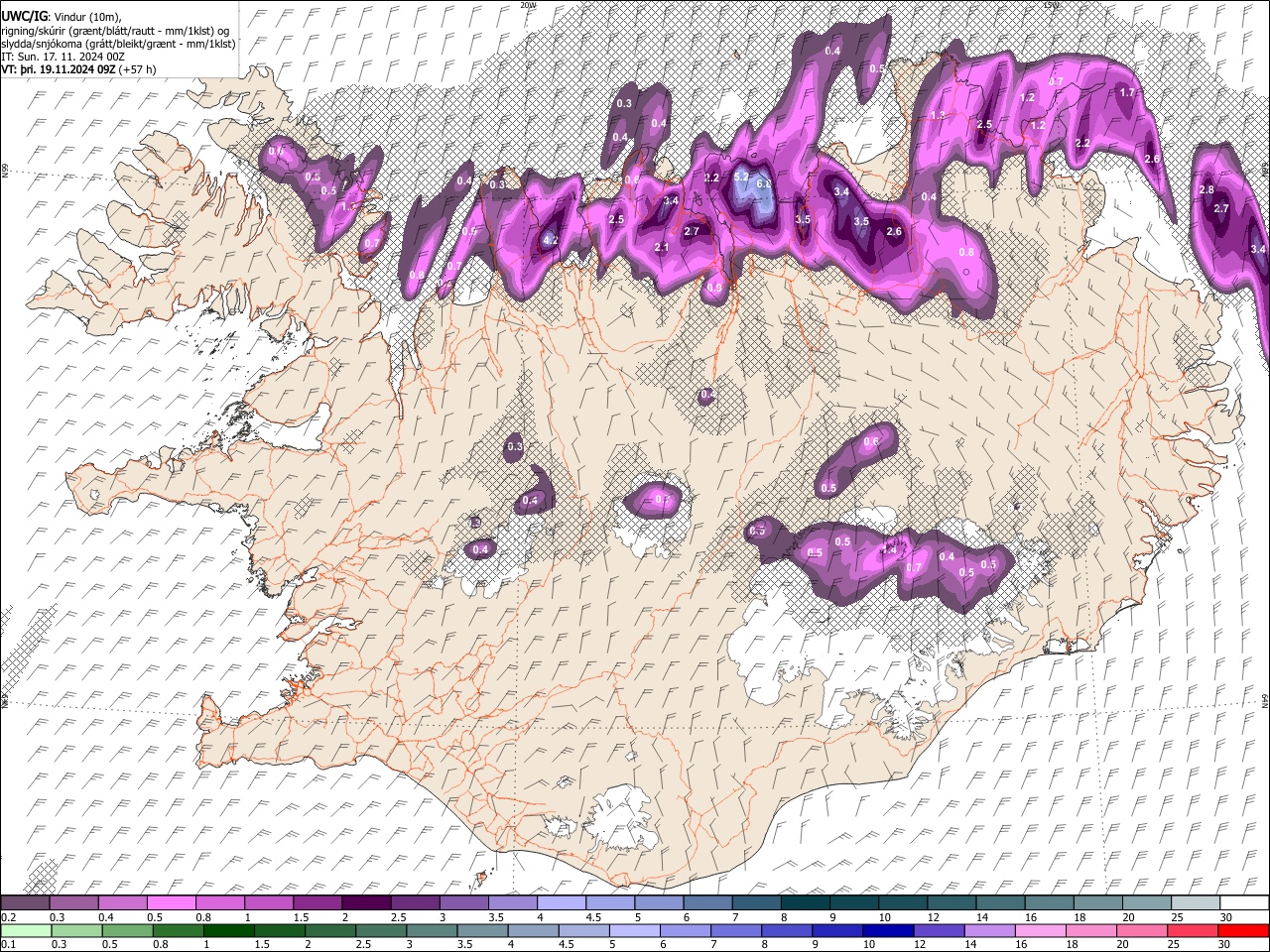Screen dimensions: 1270x952
Task: Click the 0.2–0.3 dark plum snow swatch
Action: [x=25, y=903]
